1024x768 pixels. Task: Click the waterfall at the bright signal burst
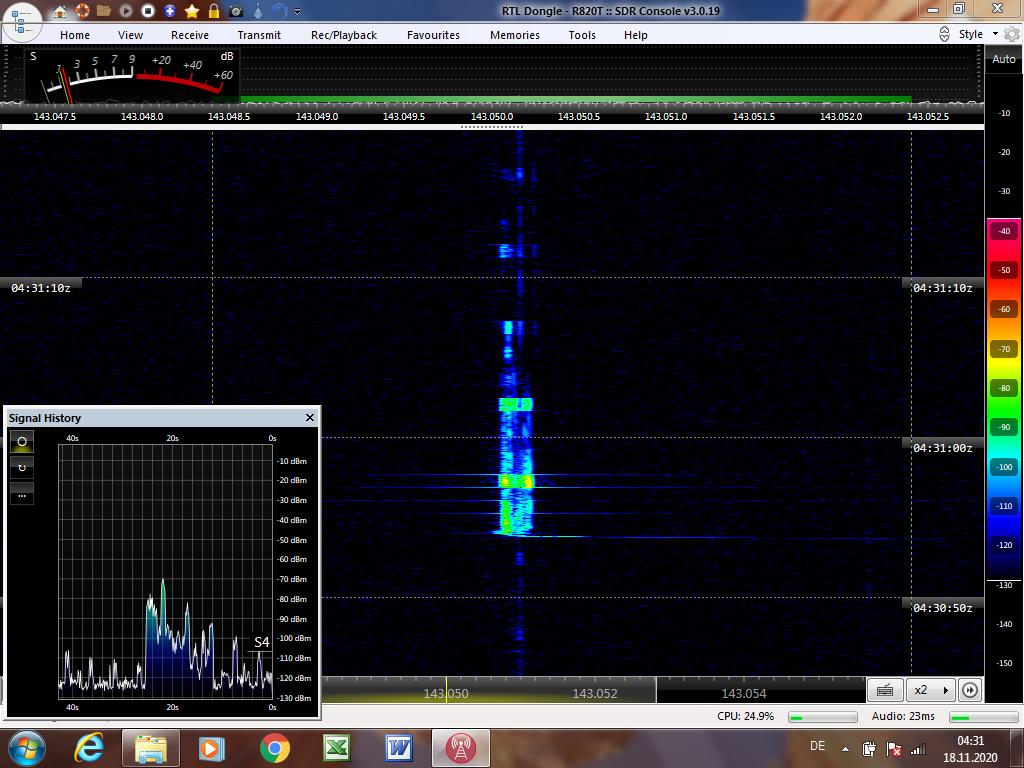pos(517,482)
